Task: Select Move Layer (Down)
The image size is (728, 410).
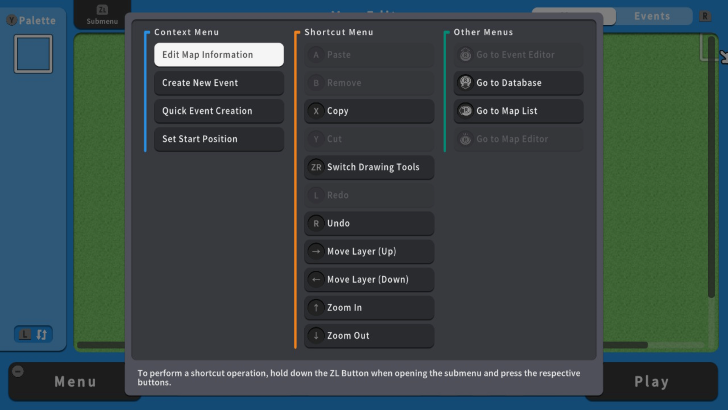Action: 369,280
